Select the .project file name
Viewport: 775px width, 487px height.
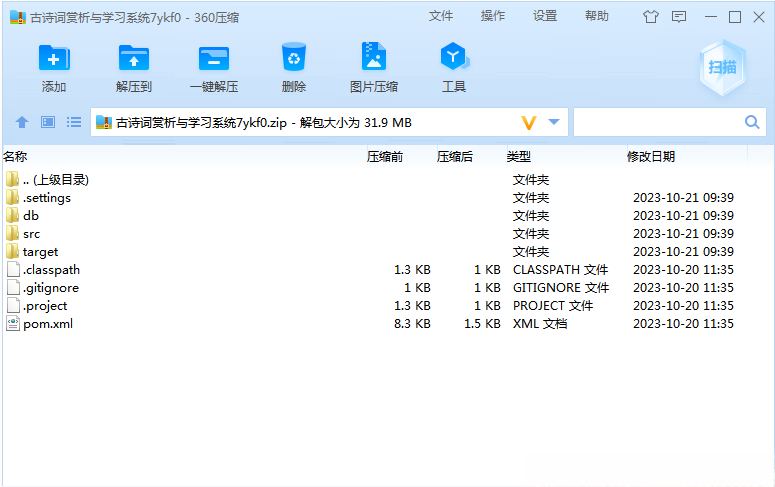click(45, 306)
